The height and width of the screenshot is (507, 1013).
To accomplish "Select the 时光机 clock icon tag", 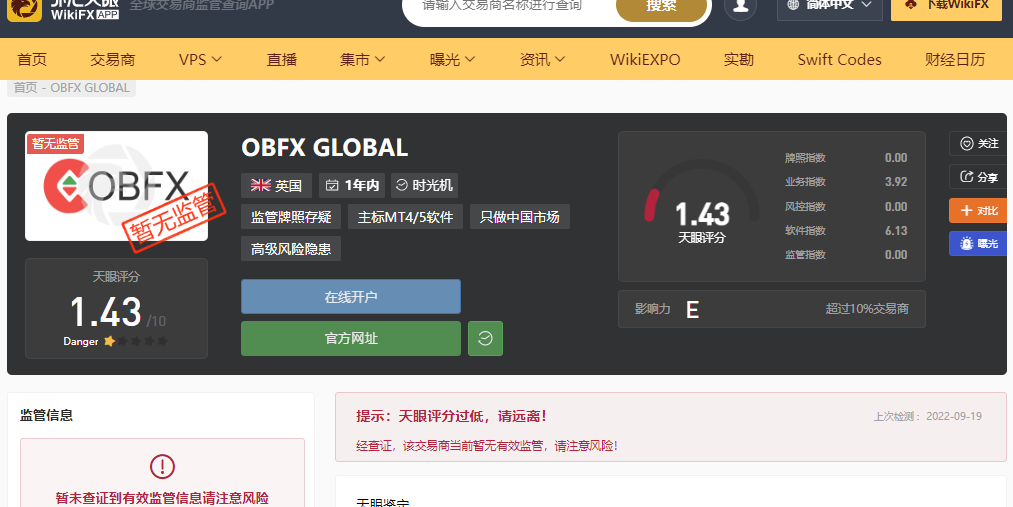I will pyautogui.click(x=424, y=185).
